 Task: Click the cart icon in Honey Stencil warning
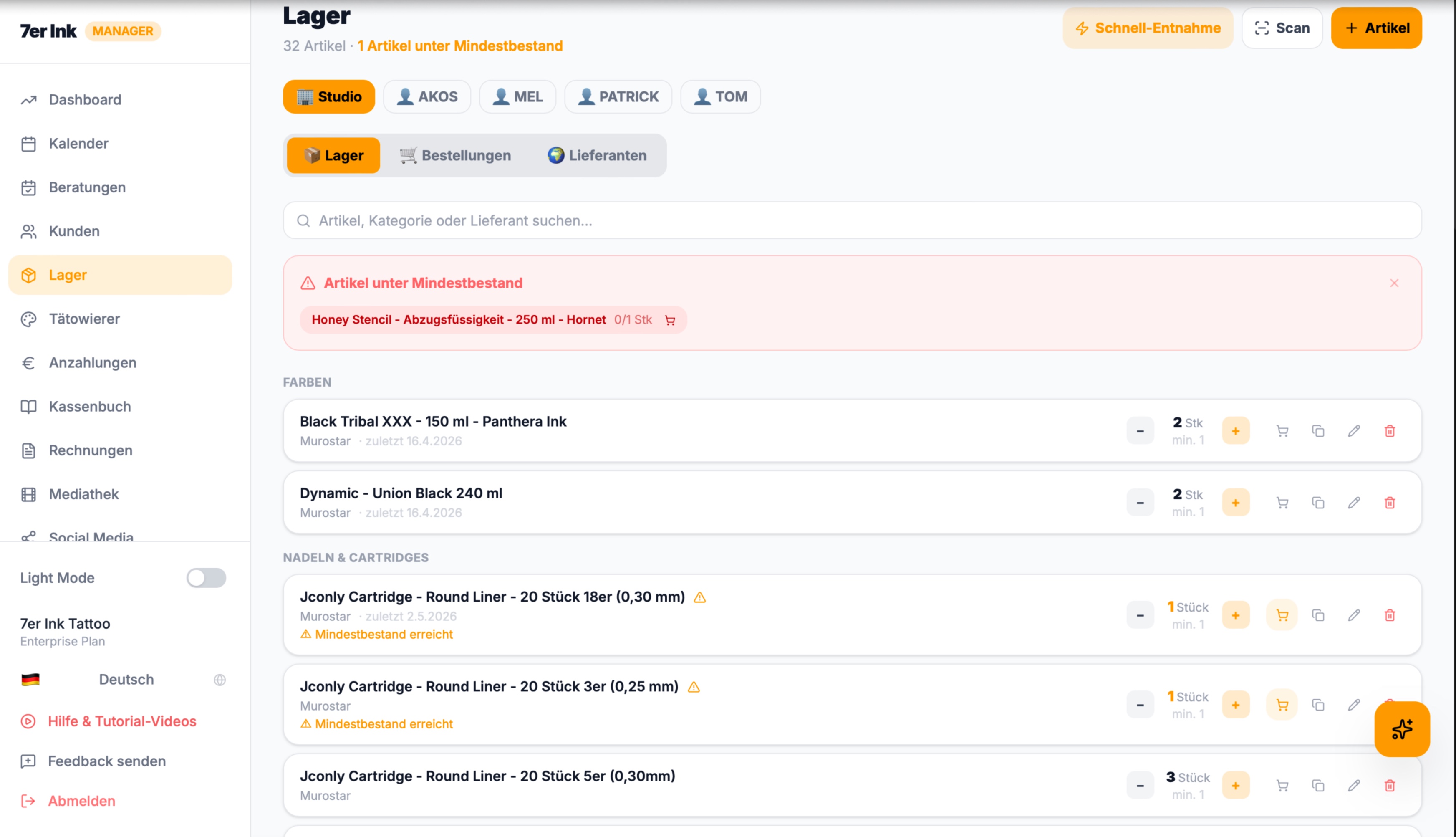[x=670, y=320]
